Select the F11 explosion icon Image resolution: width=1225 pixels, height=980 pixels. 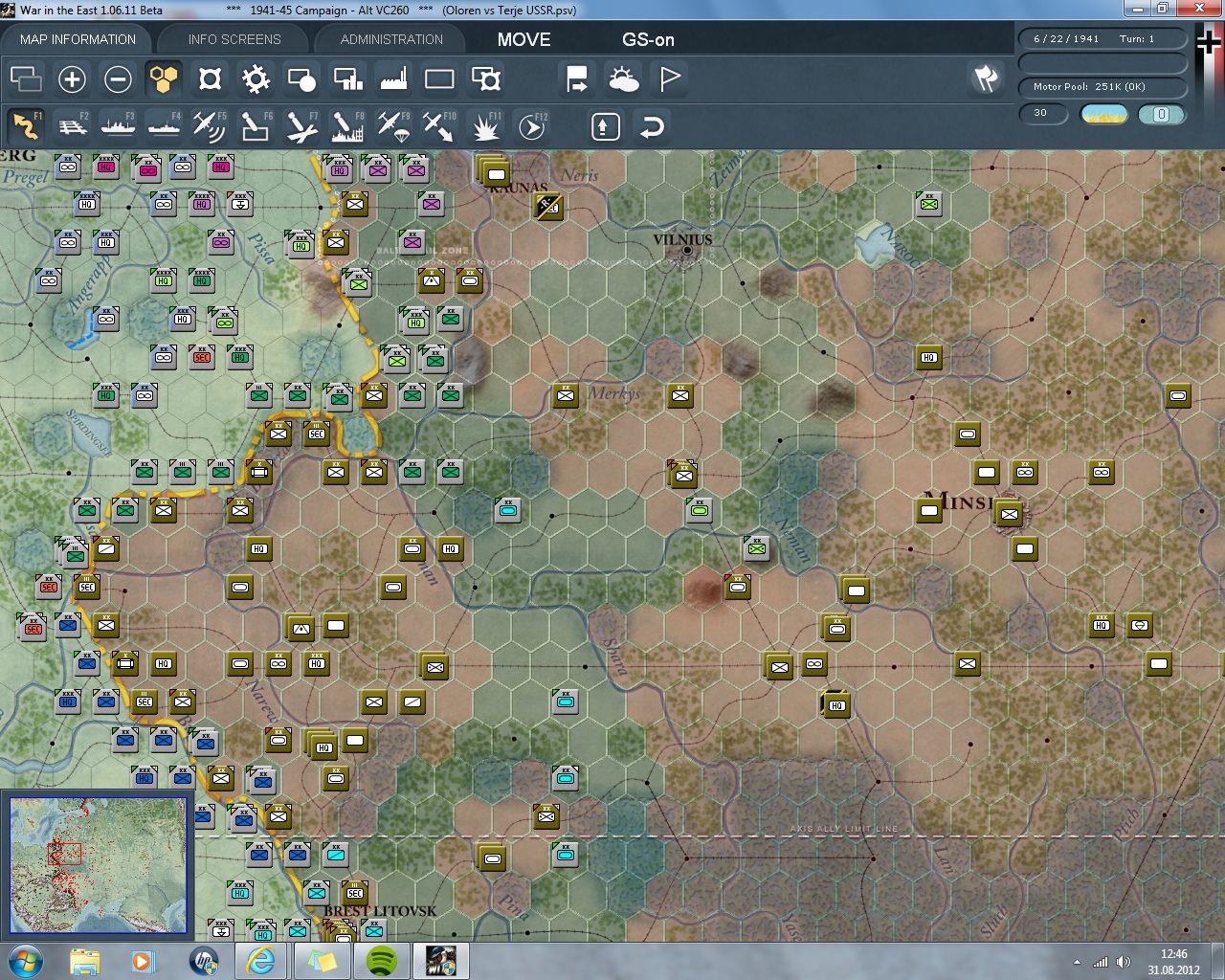(x=486, y=126)
